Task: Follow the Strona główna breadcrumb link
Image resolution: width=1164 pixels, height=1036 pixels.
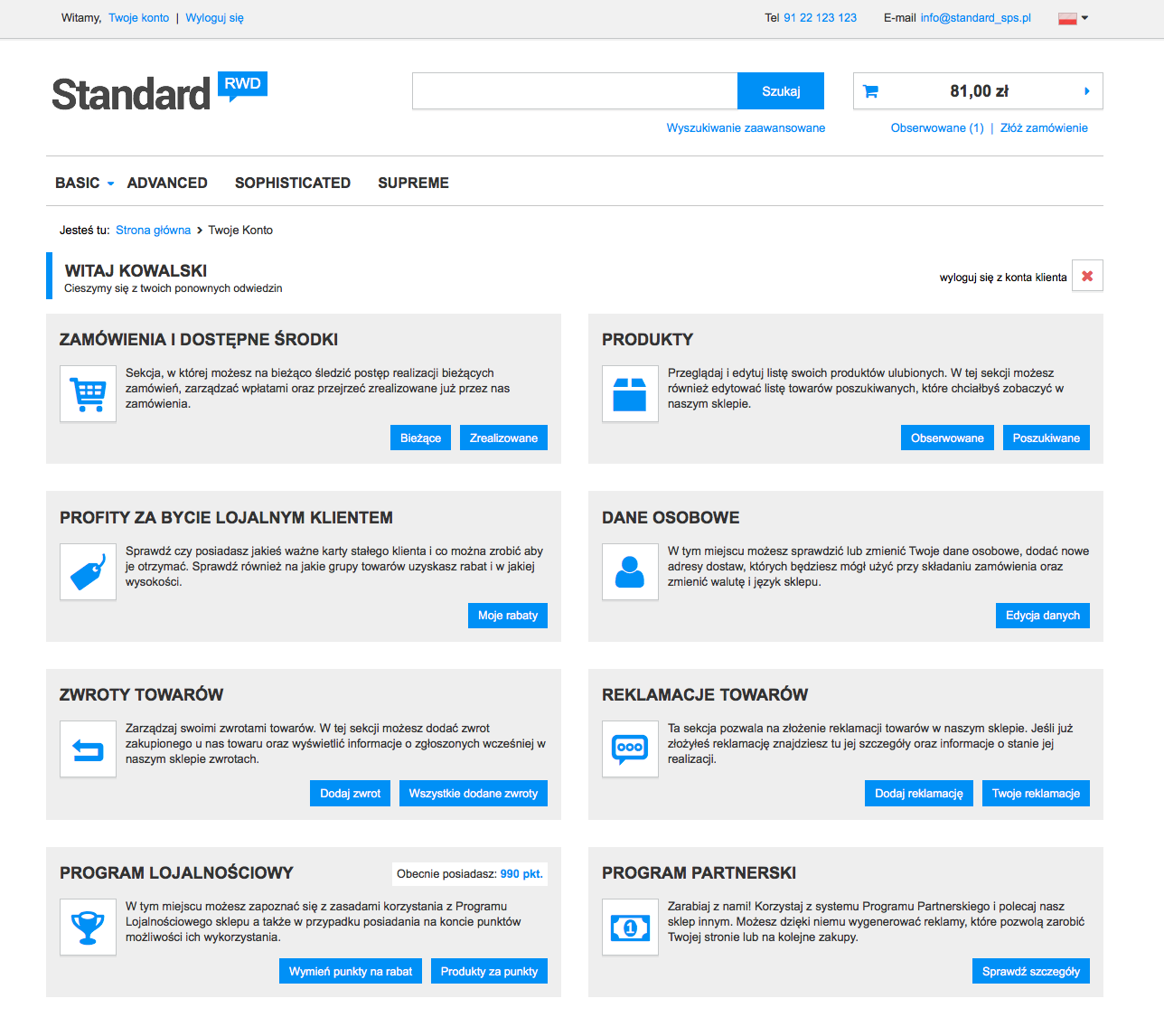Action: coord(153,231)
